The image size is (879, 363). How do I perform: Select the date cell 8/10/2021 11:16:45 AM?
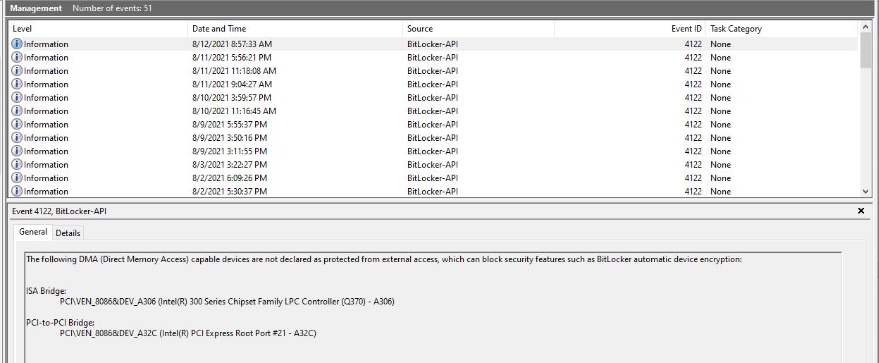(234, 111)
